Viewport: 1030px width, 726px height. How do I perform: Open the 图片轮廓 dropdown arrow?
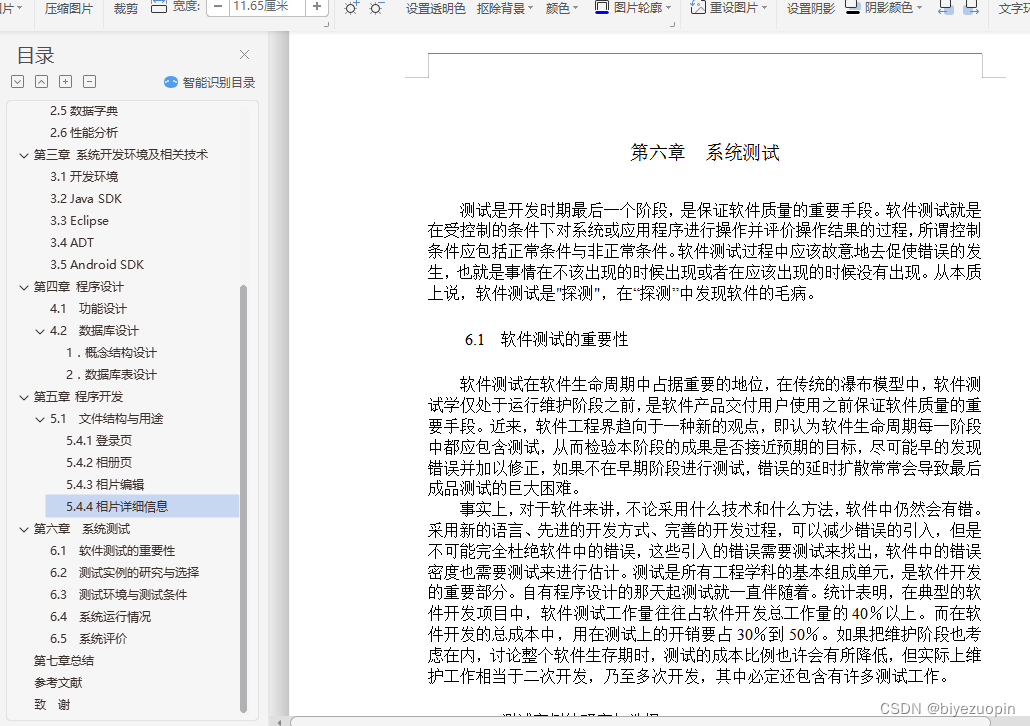(x=669, y=8)
